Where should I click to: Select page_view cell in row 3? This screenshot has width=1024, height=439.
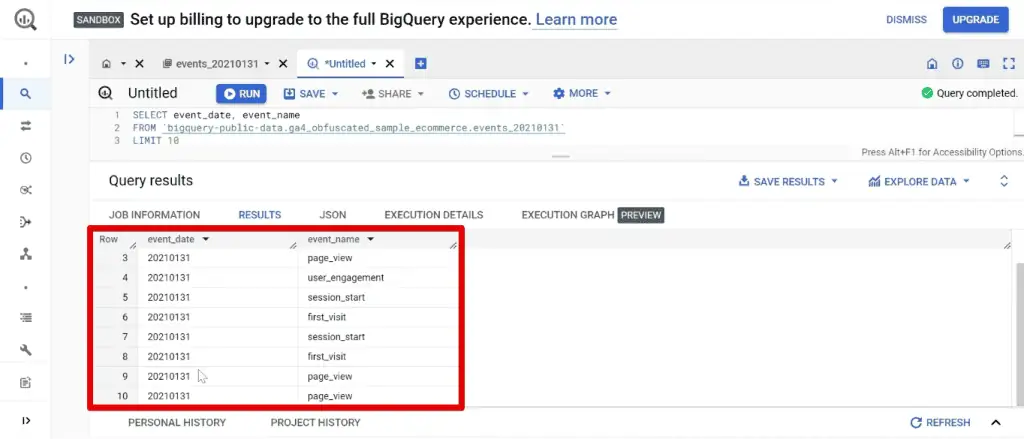(377, 258)
